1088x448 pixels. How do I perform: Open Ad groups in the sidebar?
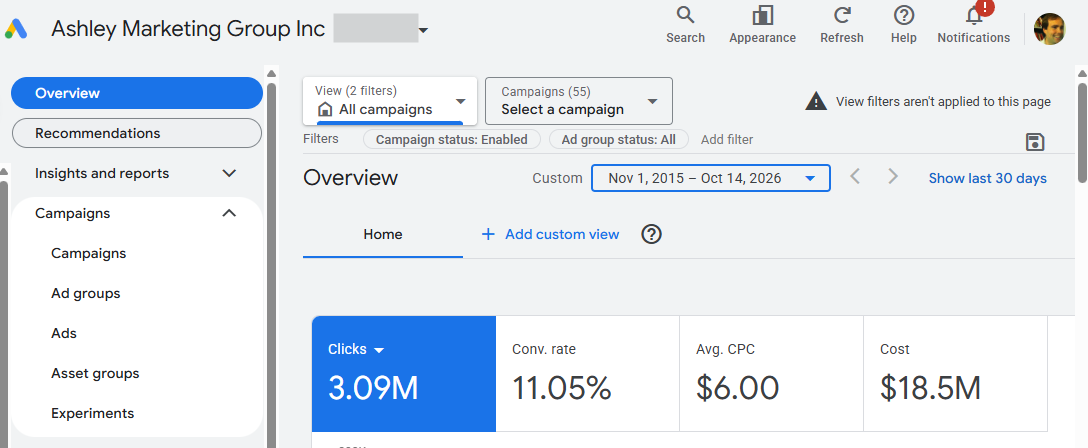(x=85, y=293)
